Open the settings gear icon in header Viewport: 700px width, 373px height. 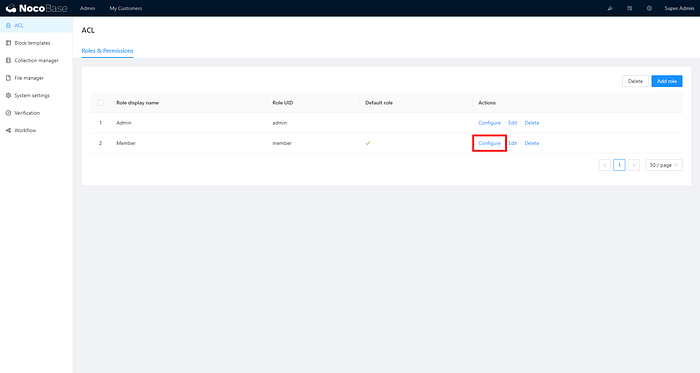[649, 8]
